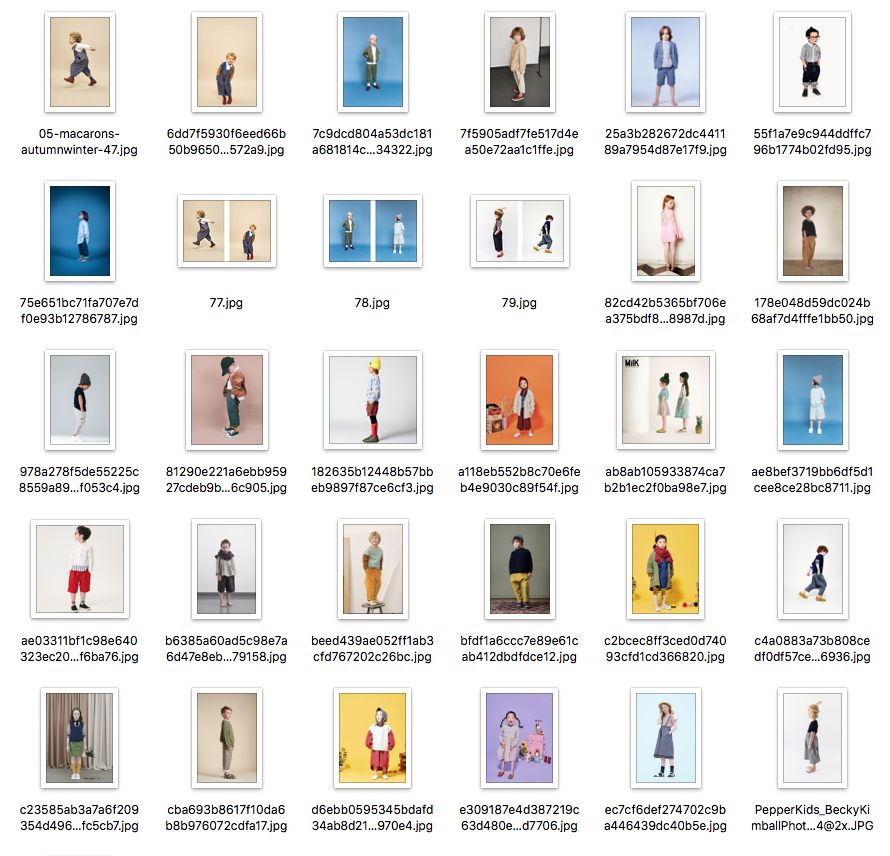Select thumbnail of file starting 178e048d59dc024b

812,231
